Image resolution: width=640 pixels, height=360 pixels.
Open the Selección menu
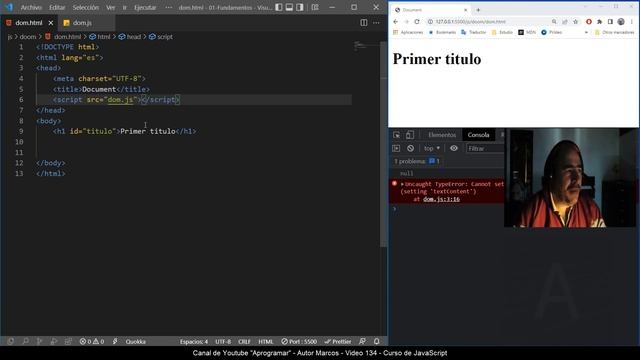coord(86,7)
